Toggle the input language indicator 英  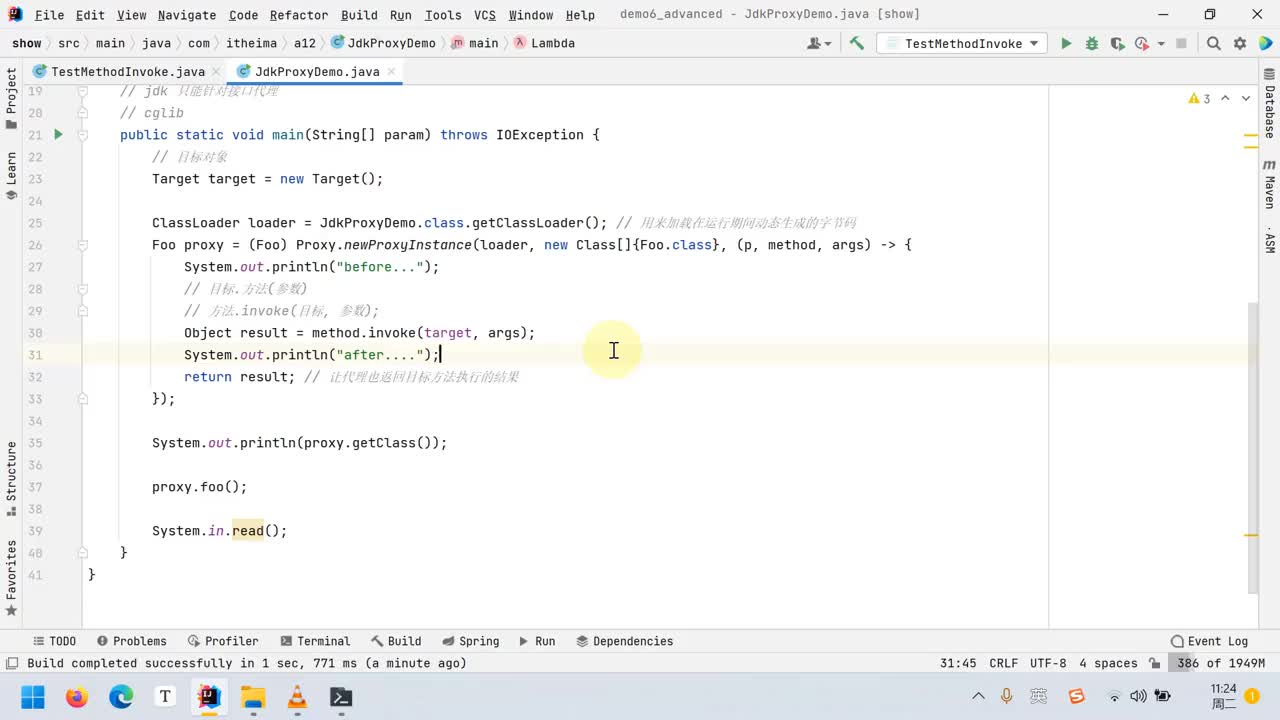click(1038, 696)
